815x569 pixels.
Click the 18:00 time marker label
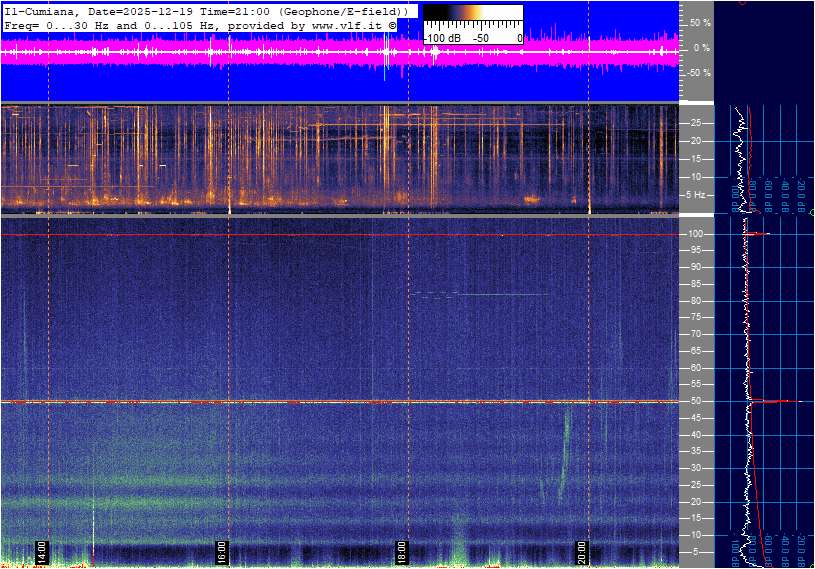pos(401,552)
